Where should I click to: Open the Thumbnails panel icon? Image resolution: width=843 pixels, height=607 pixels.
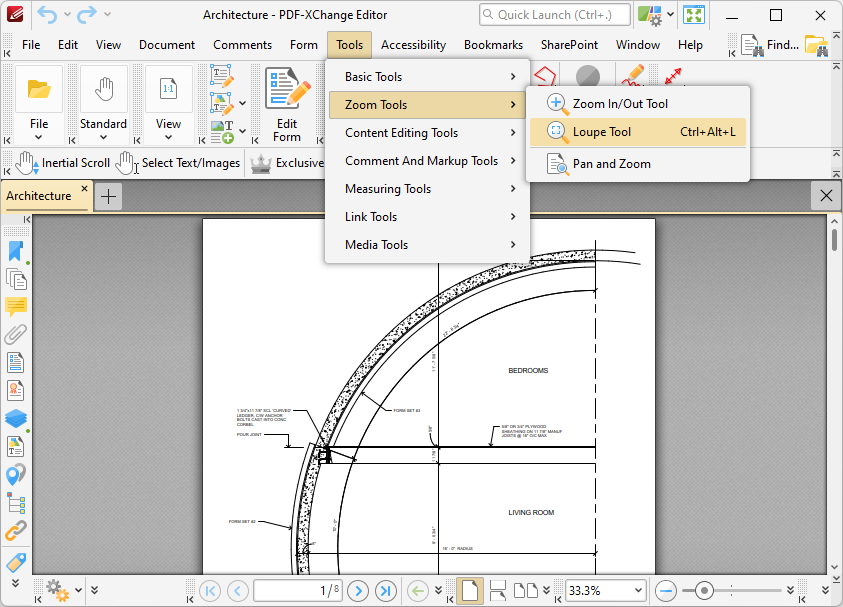16,279
